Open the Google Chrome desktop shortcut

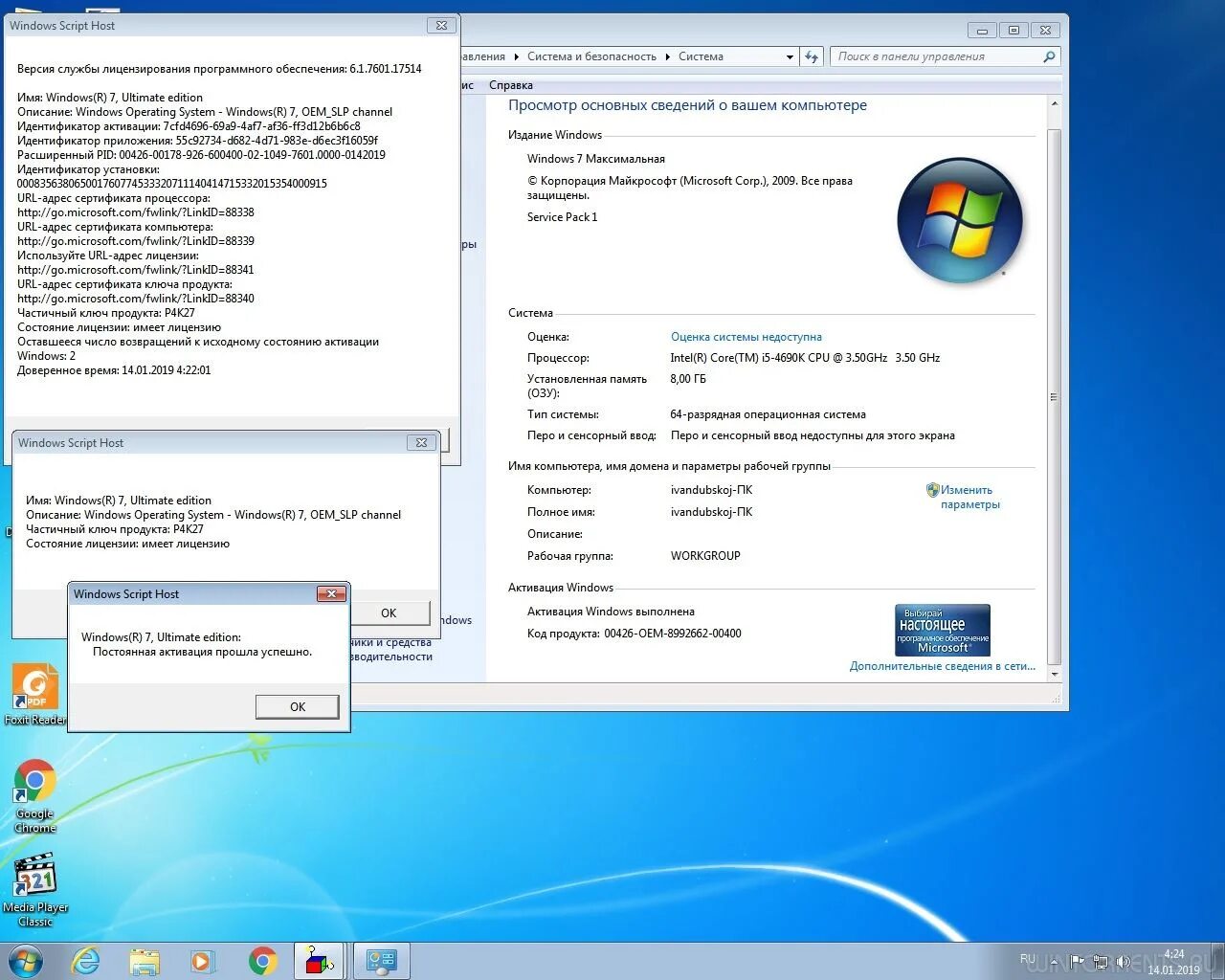click(34, 795)
